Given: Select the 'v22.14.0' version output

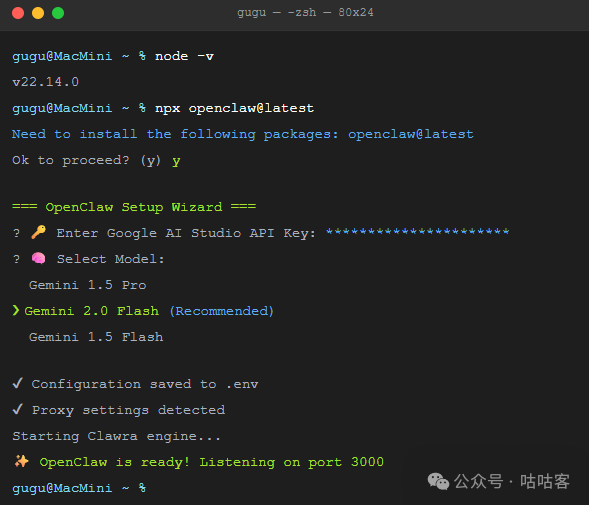Looking at the screenshot, I should click(45, 82).
